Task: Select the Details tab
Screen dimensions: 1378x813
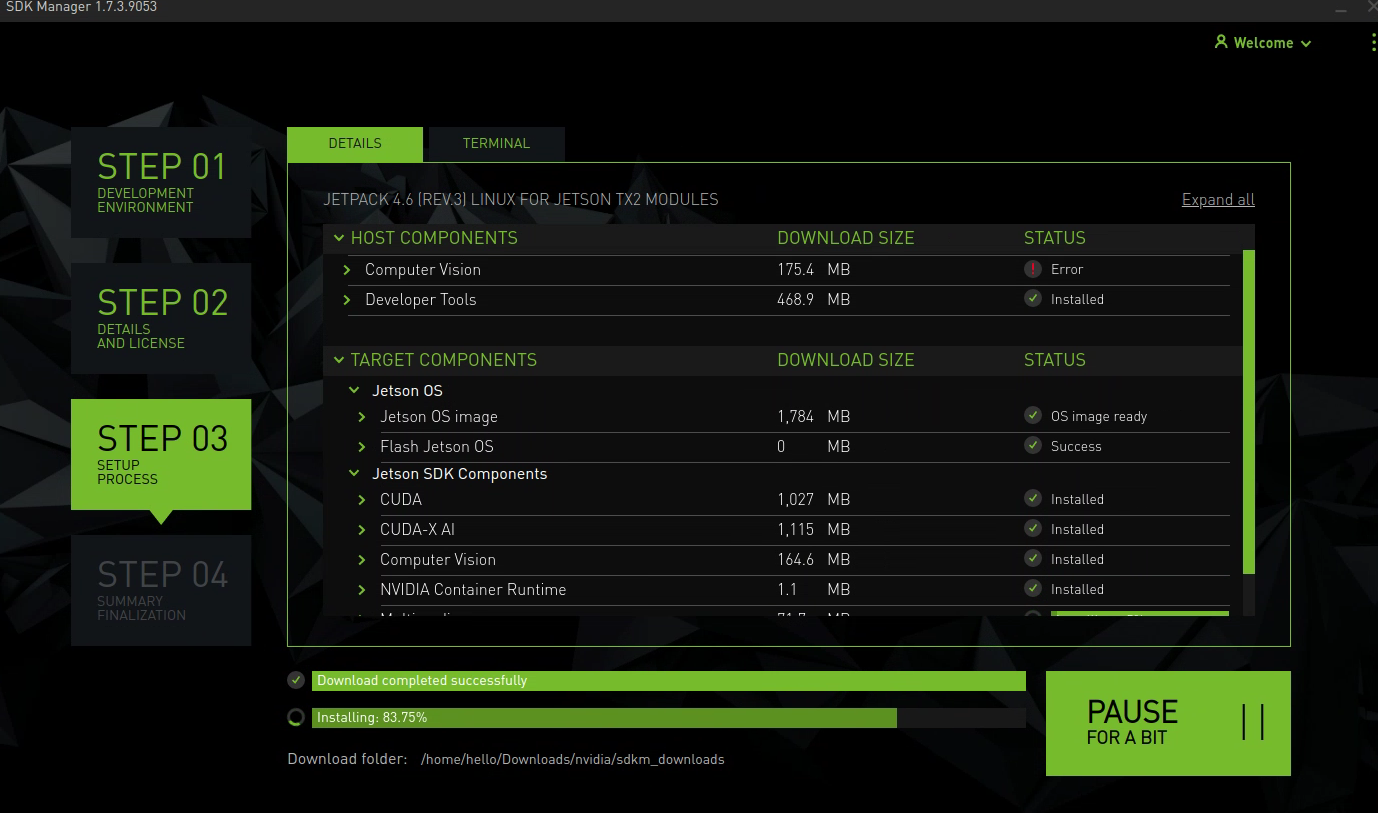Action: pos(355,143)
